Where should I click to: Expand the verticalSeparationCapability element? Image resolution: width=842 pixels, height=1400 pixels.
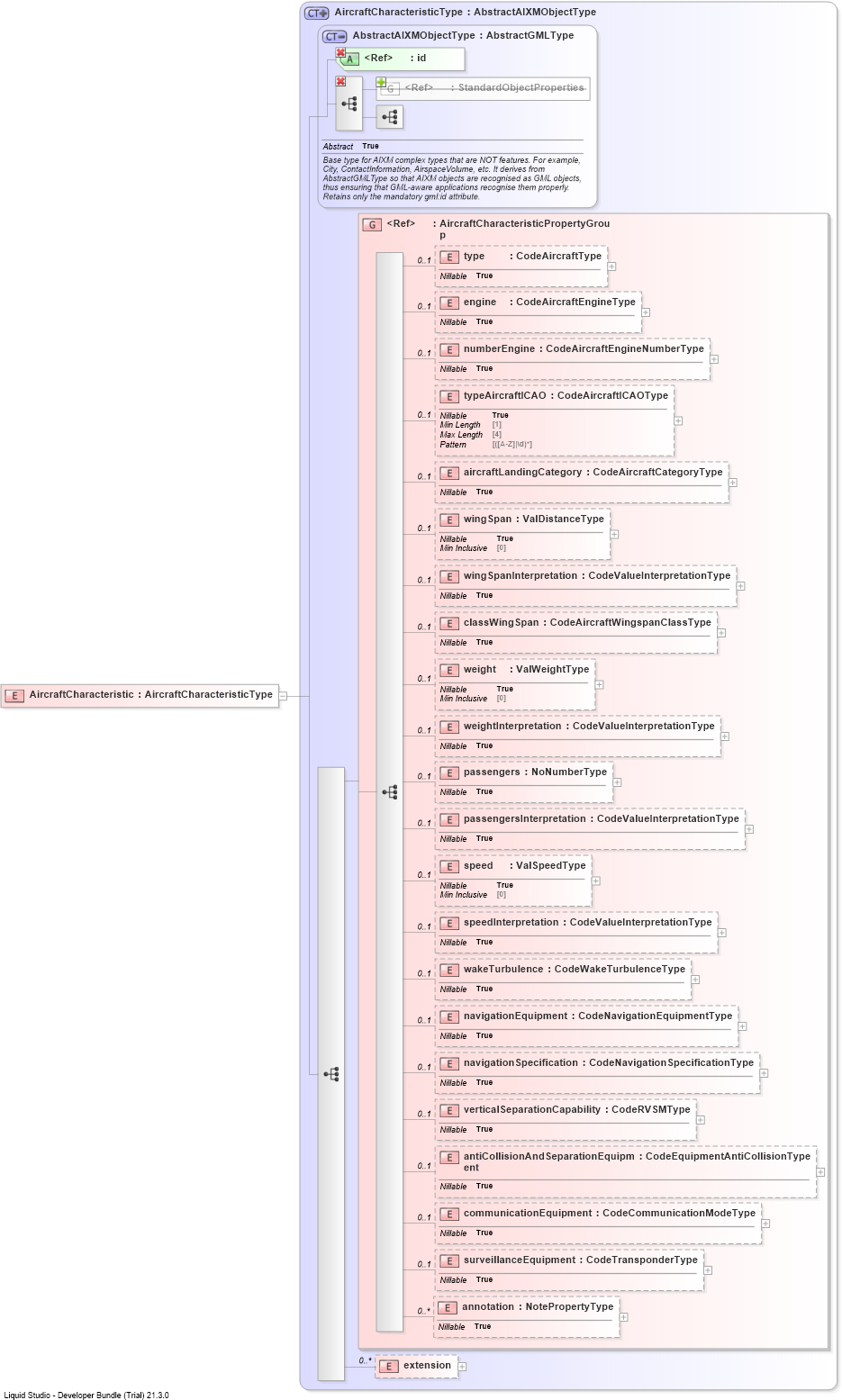(x=701, y=1120)
